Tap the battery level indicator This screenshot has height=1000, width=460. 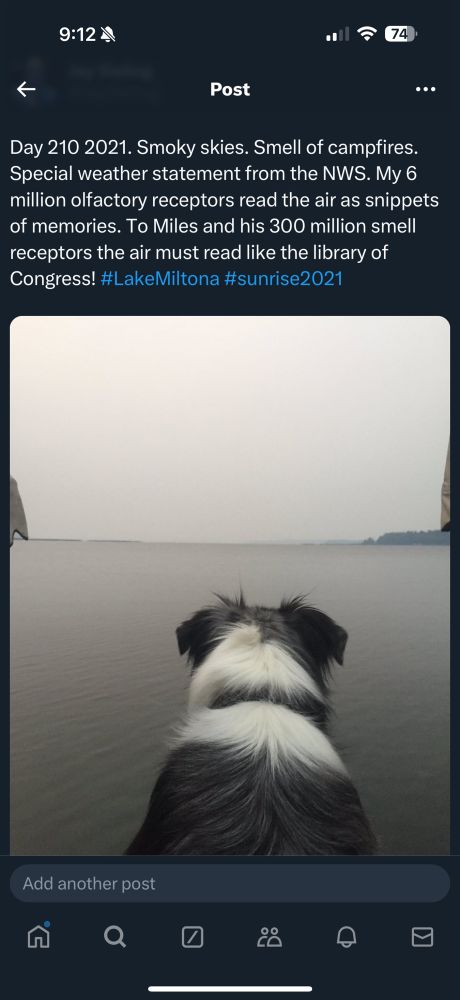tap(401, 34)
